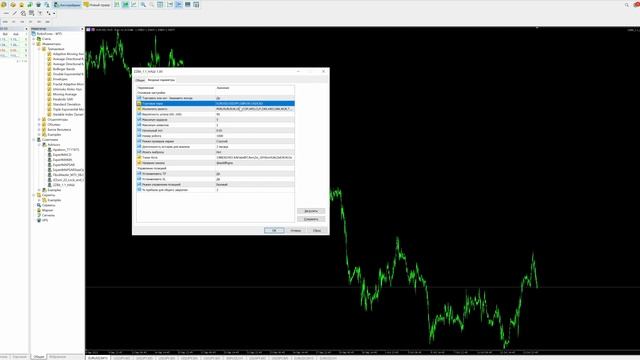The height and width of the screenshot is (360, 640).
Task: Select the highlighted Торговые пары parameter row
Action: 215,104
